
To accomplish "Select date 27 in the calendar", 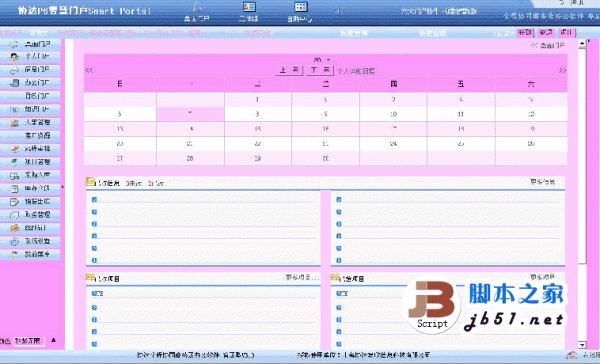I will click(120, 158).
